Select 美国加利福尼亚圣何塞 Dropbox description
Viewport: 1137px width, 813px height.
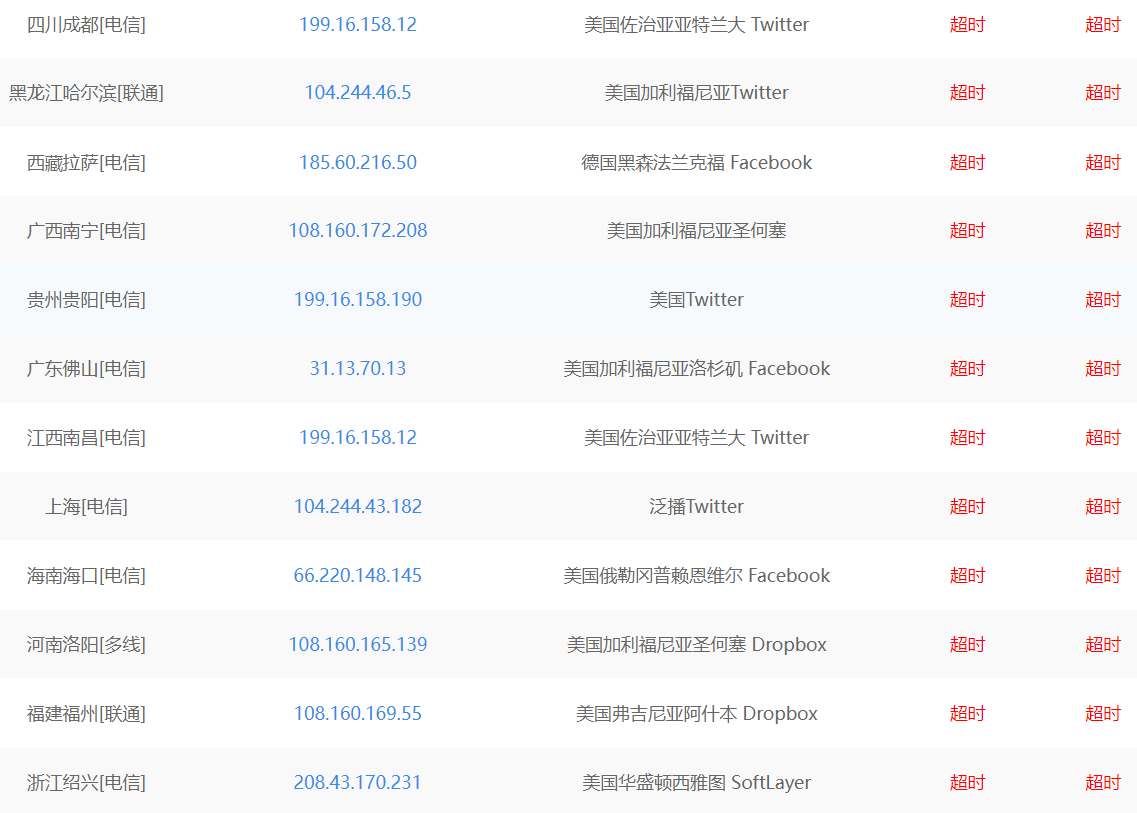[x=696, y=644]
